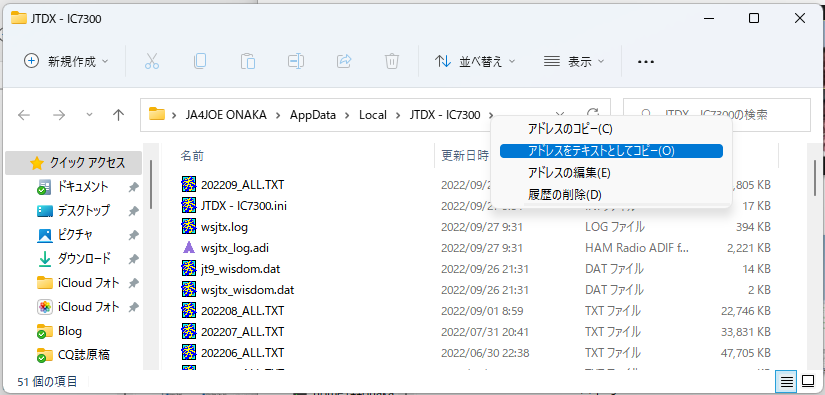The width and height of the screenshot is (825, 395).
Task: Open the 表示 view dropdown
Action: pyautogui.click(x=574, y=62)
